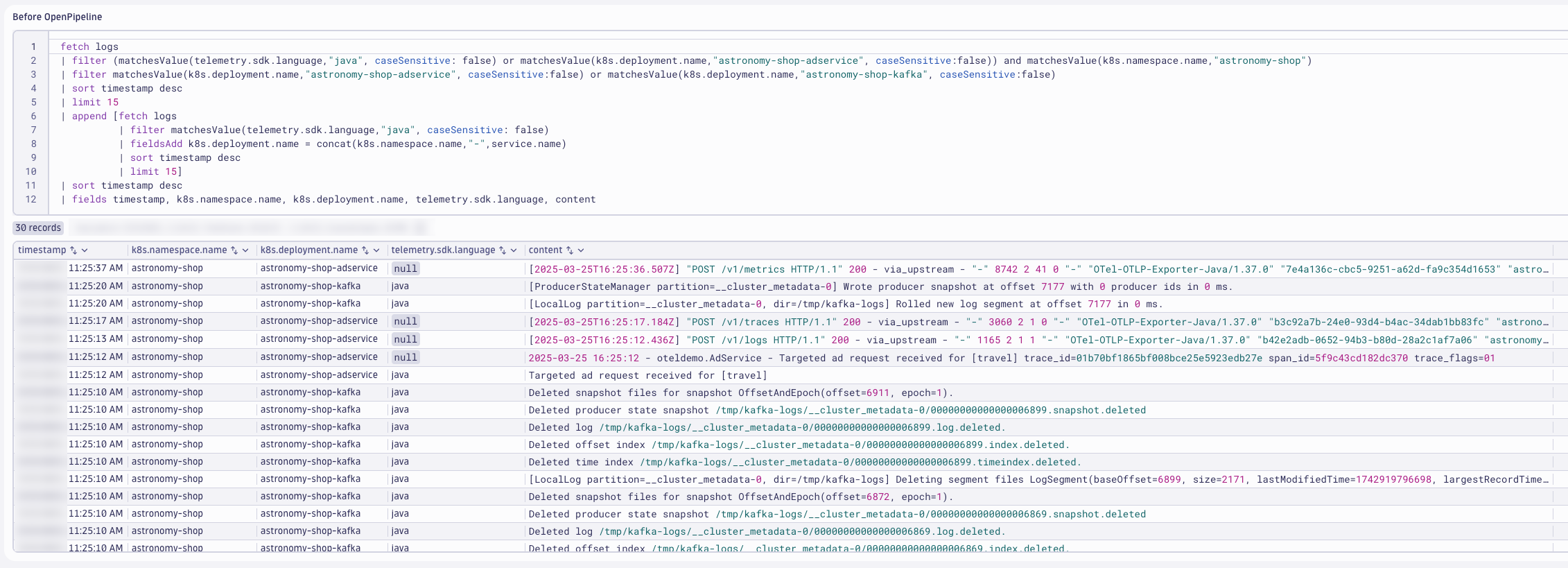Click the 6899.timeindex.deleted content cell

pos(1038,462)
